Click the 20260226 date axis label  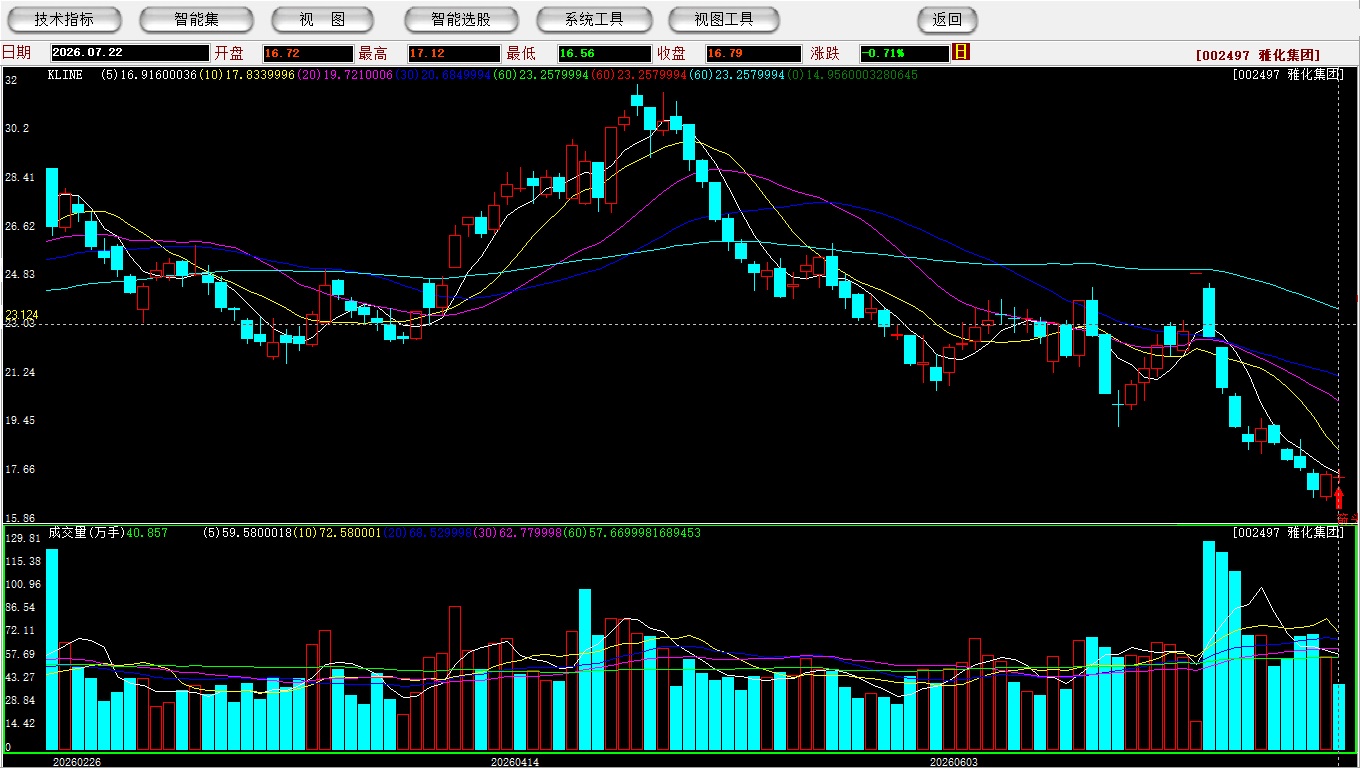pyautogui.click(x=77, y=762)
